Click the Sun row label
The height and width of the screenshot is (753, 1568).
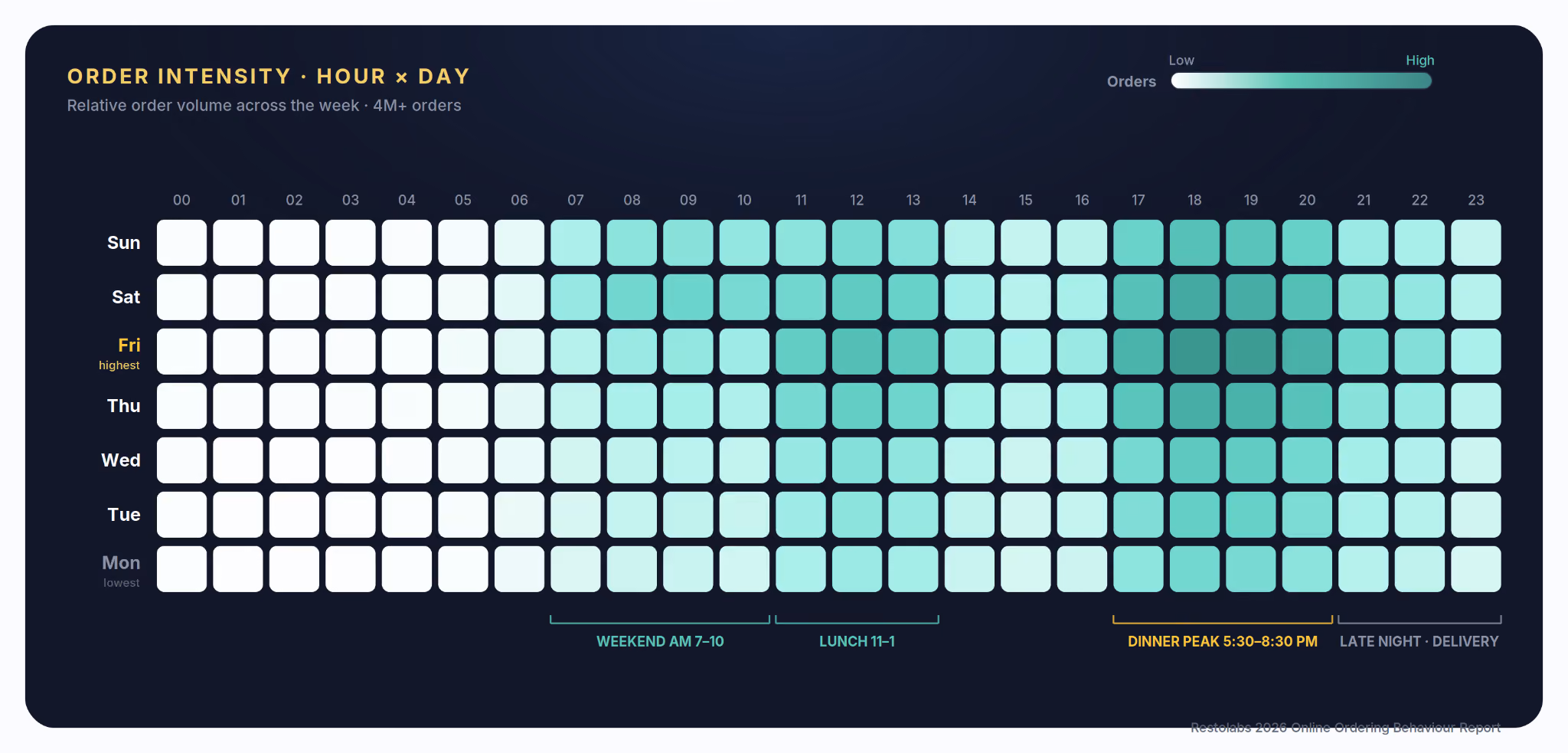click(x=123, y=243)
